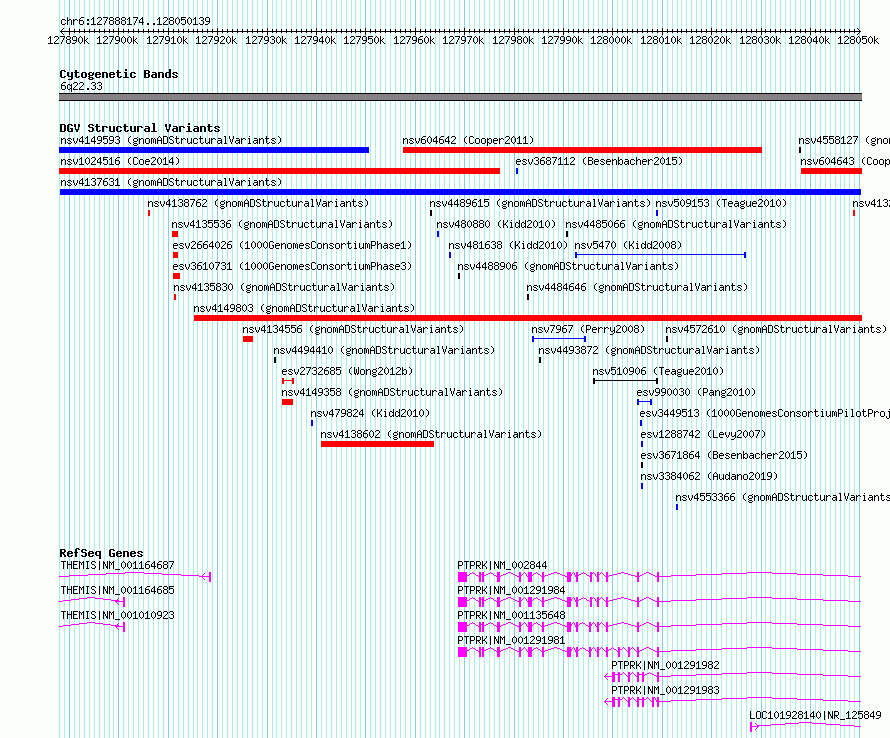Select LOC101928140|NR_125849 gene label
This screenshot has height=738, width=890.
pyautogui.click(x=815, y=715)
